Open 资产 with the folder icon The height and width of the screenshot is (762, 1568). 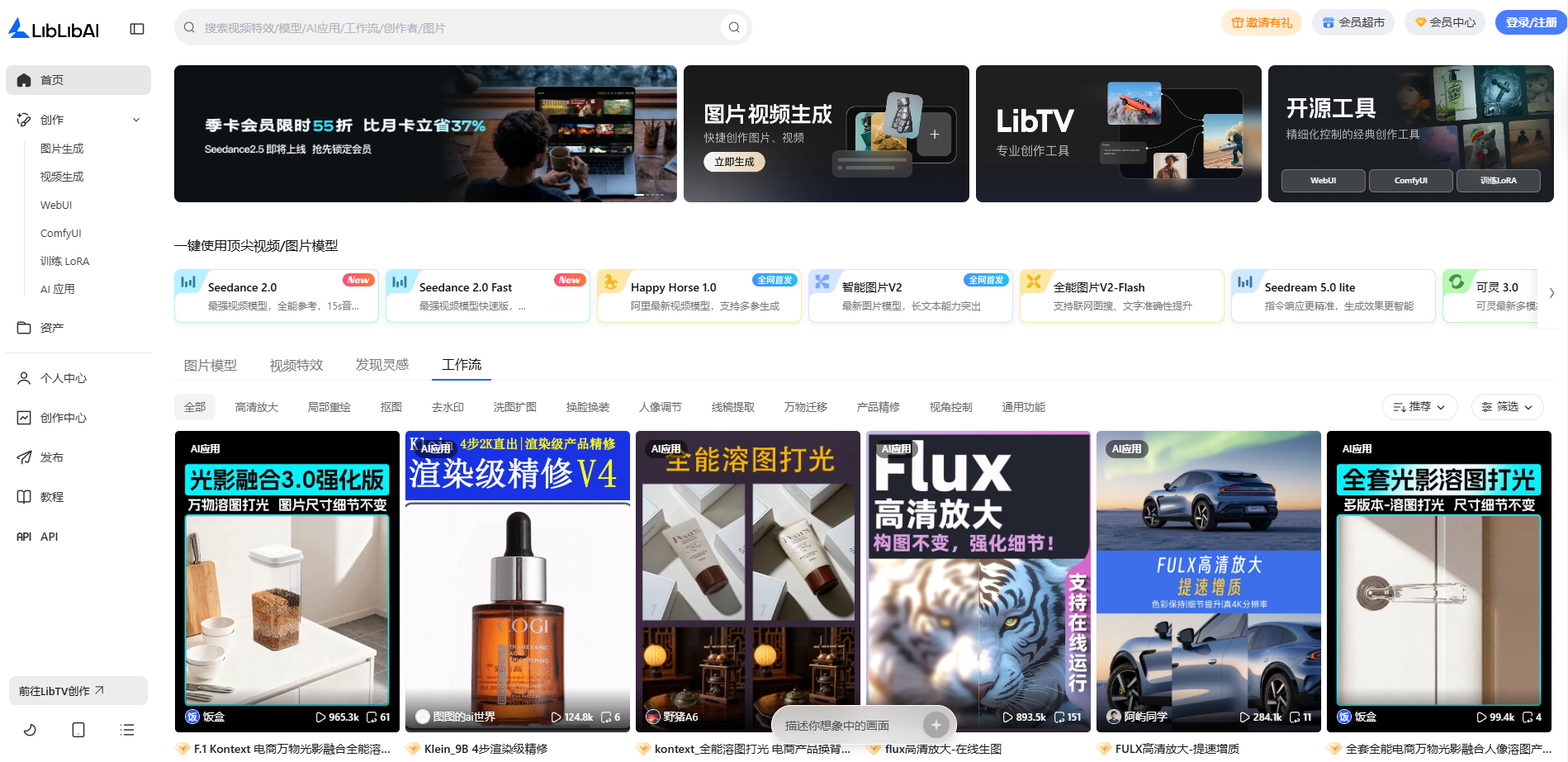pyautogui.click(x=24, y=328)
